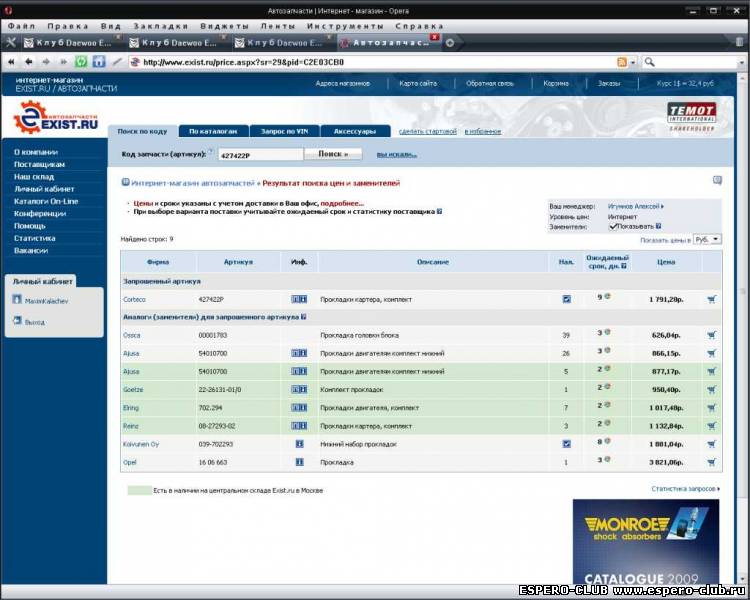Open 'Правка' menu

67,26
